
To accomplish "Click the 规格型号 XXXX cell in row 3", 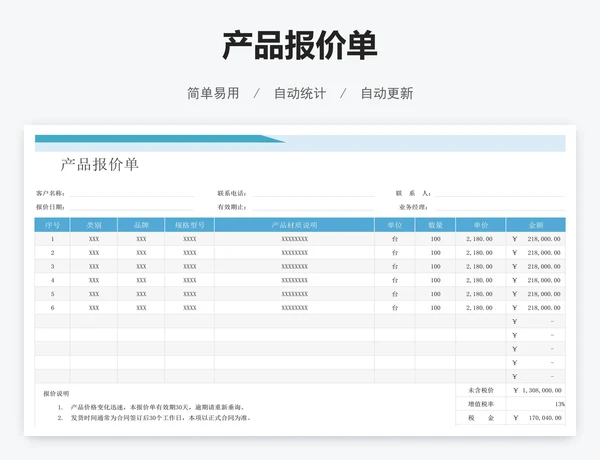I will tap(190, 266).
